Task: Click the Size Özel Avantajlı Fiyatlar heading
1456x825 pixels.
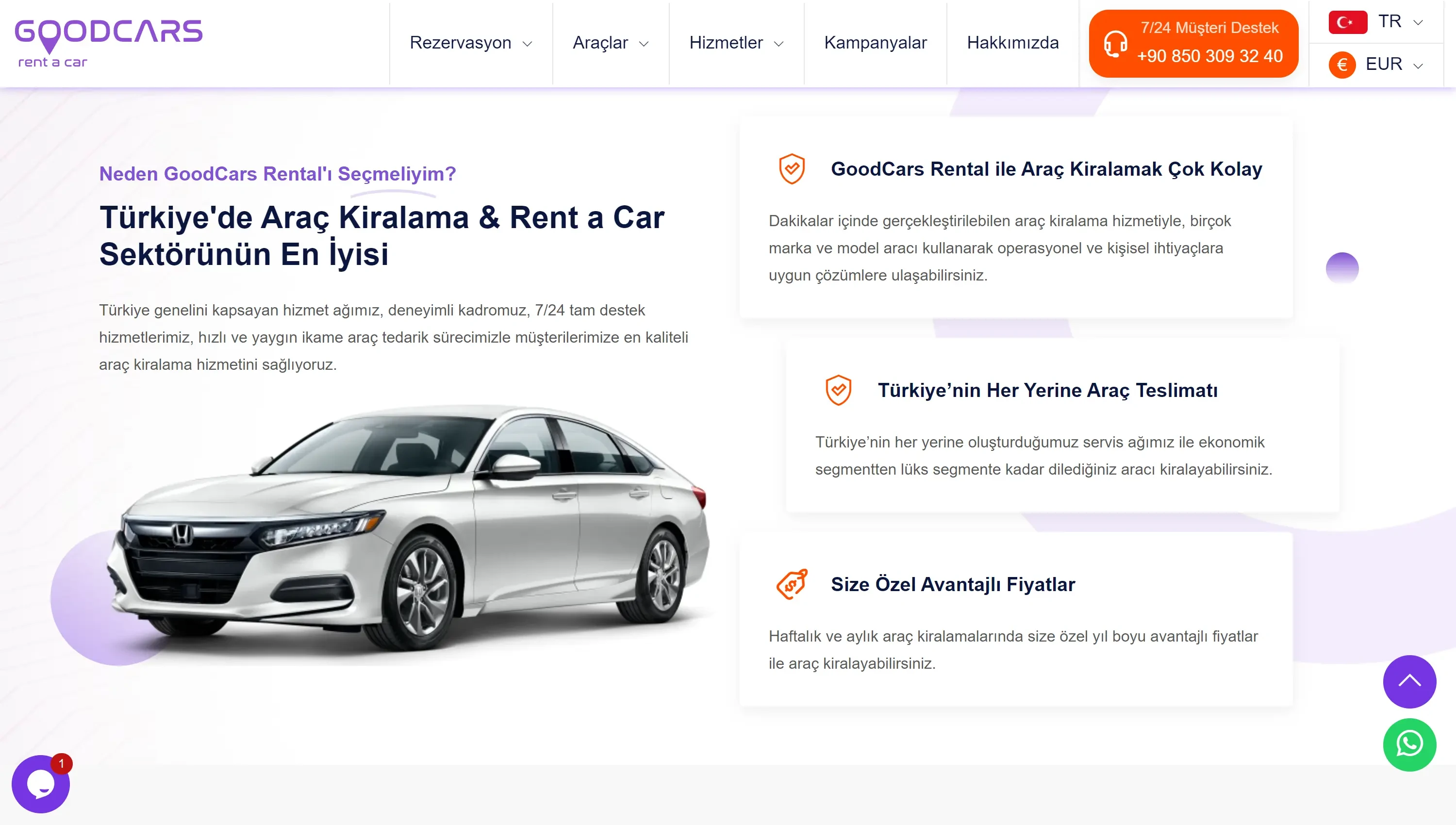Action: (952, 584)
